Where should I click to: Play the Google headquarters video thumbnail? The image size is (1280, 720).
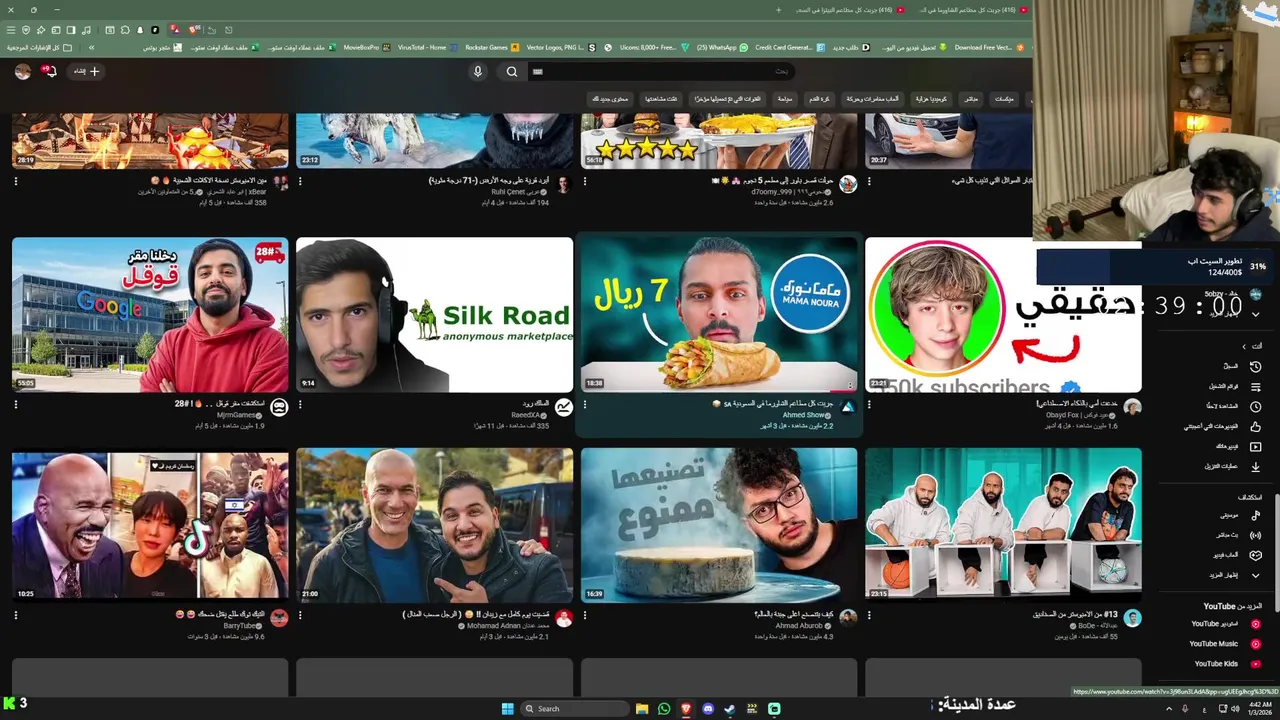pyautogui.click(x=150, y=315)
